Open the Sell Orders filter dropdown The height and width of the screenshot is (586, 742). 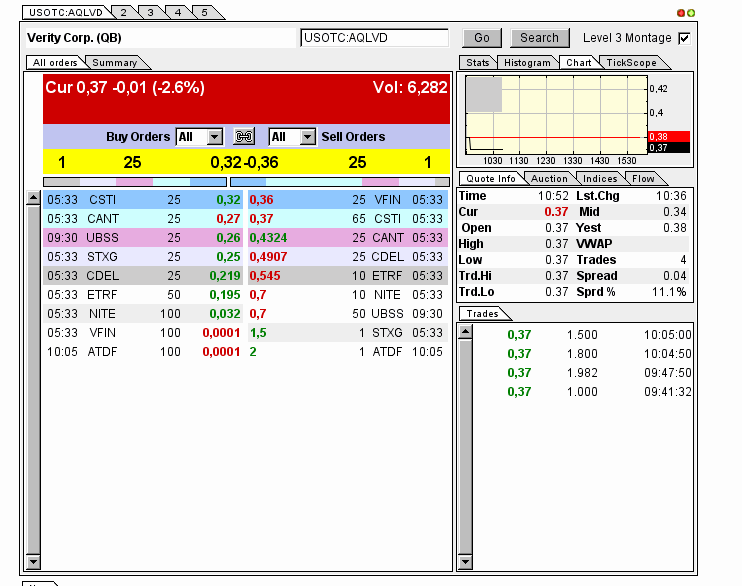(x=307, y=137)
